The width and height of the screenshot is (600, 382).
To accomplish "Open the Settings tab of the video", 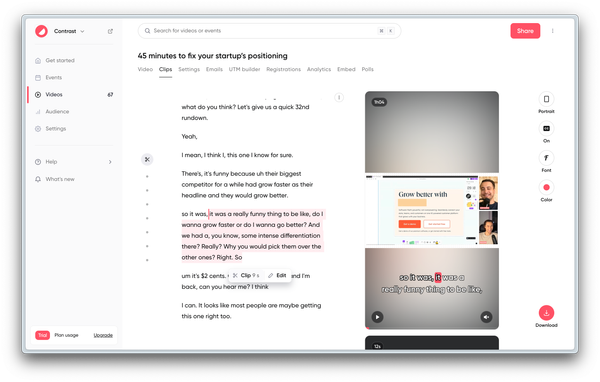I will point(189,69).
